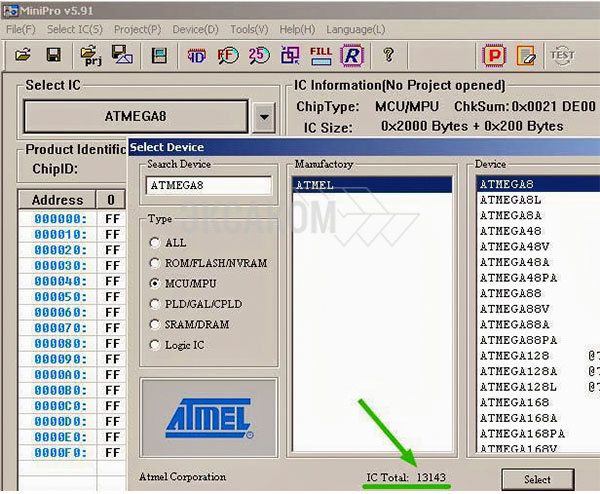Select ATMEL in the Manufactory list
The image size is (600, 494).
click(x=372, y=185)
